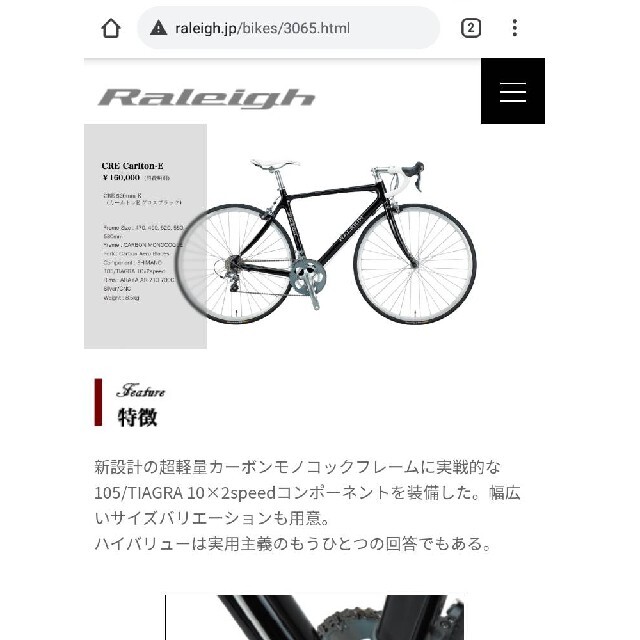Open the tab switcher showing 2 tabs
The width and height of the screenshot is (640, 640).
471,28
